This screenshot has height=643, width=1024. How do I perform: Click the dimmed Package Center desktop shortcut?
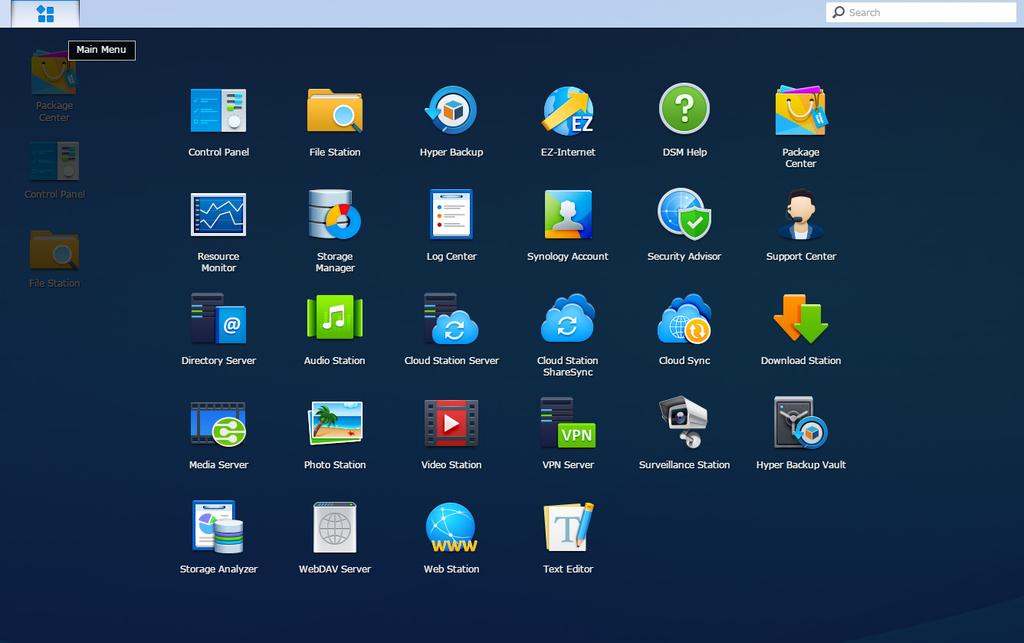point(54,87)
